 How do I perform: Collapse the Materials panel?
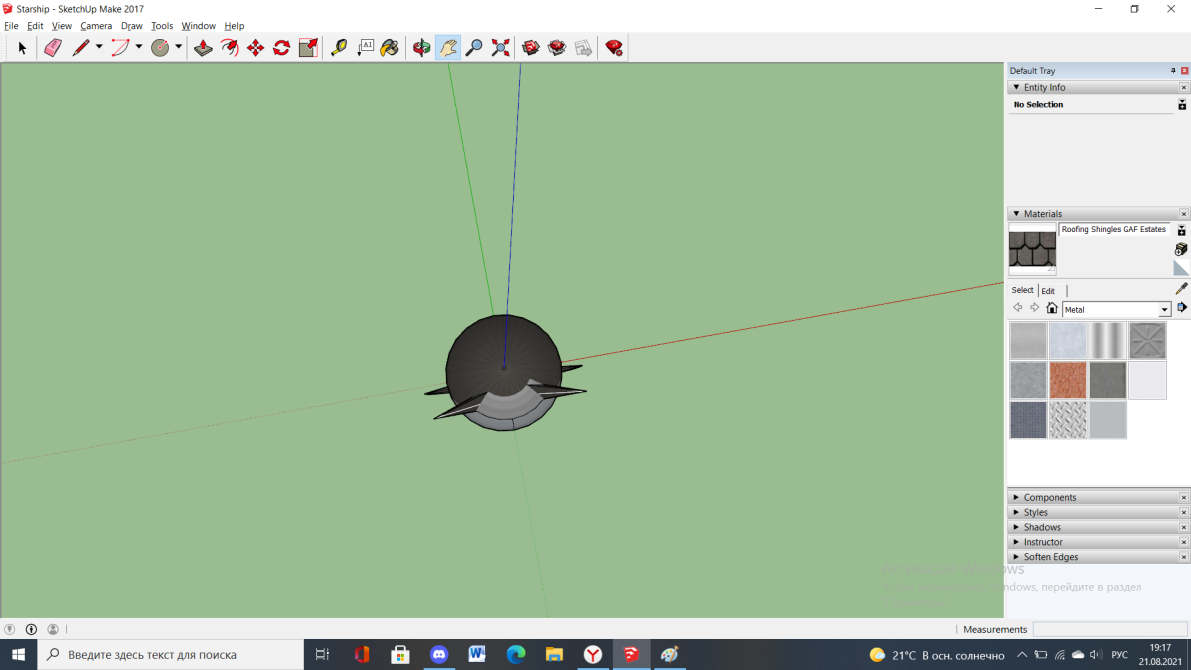click(x=1017, y=214)
